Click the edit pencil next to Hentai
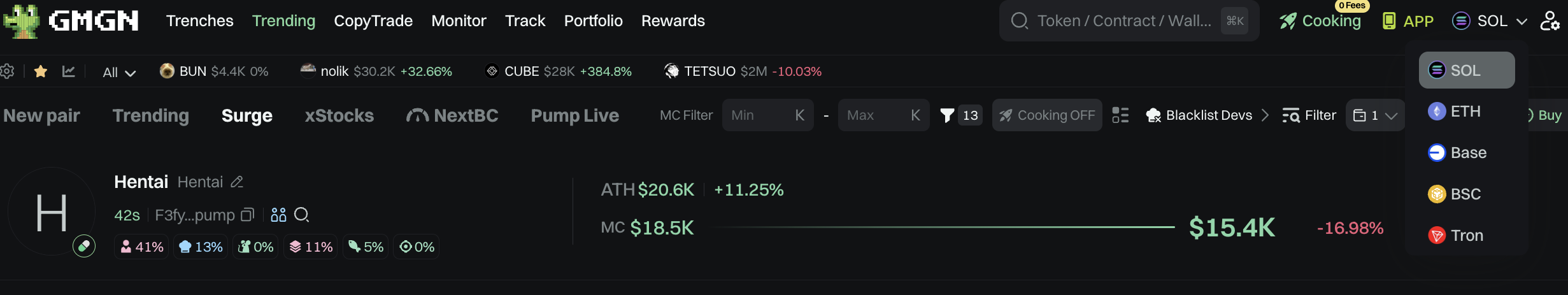The height and width of the screenshot is (295, 1568). click(x=237, y=182)
